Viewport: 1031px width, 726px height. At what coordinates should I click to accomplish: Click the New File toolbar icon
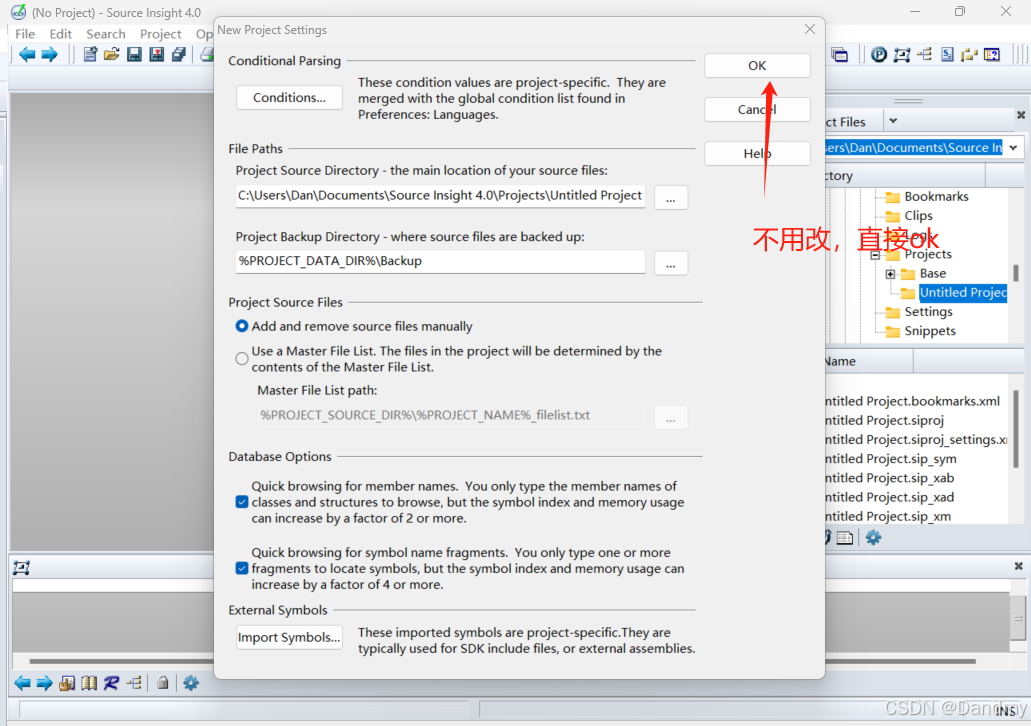coord(90,55)
